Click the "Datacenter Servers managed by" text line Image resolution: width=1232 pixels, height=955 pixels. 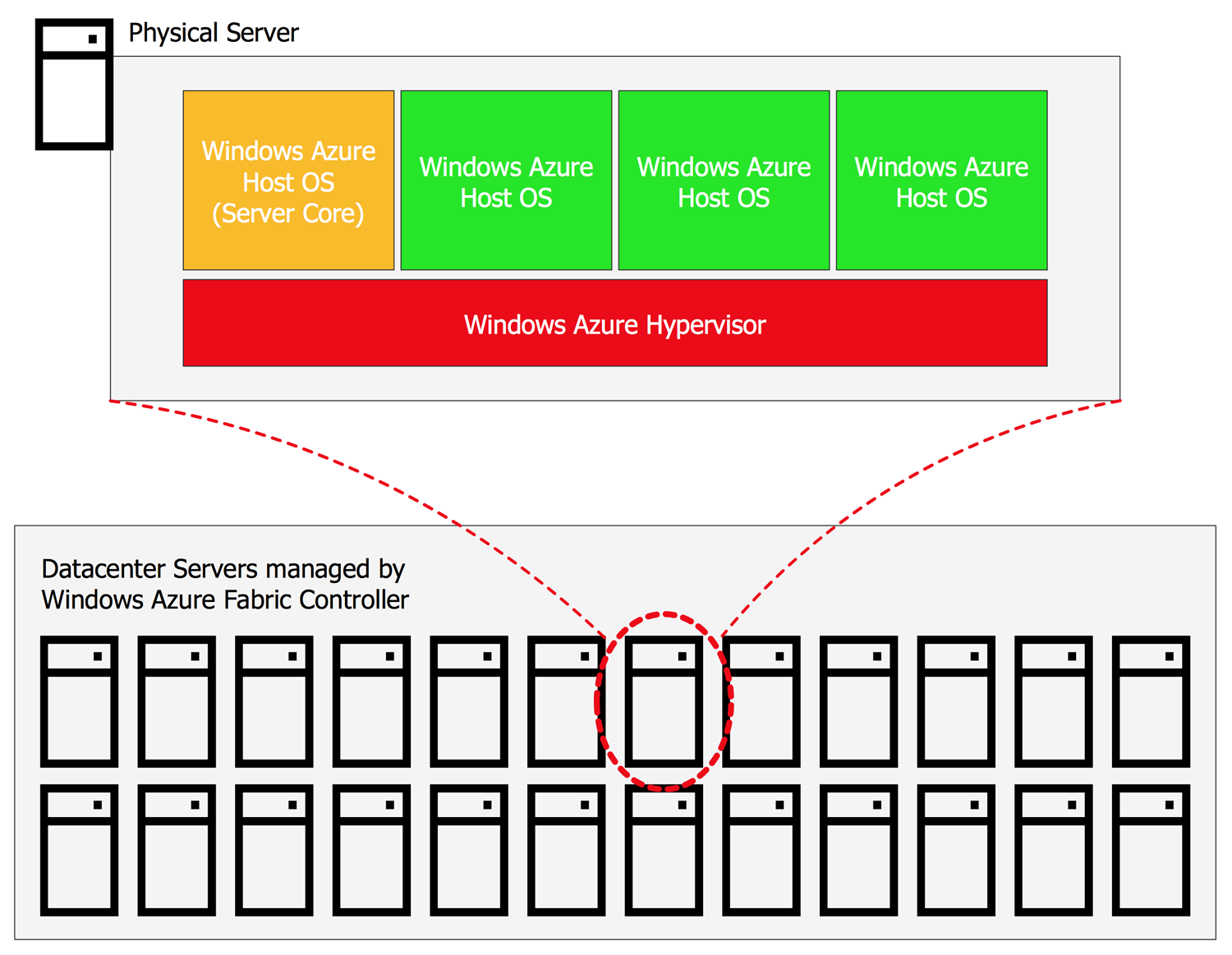click(223, 569)
